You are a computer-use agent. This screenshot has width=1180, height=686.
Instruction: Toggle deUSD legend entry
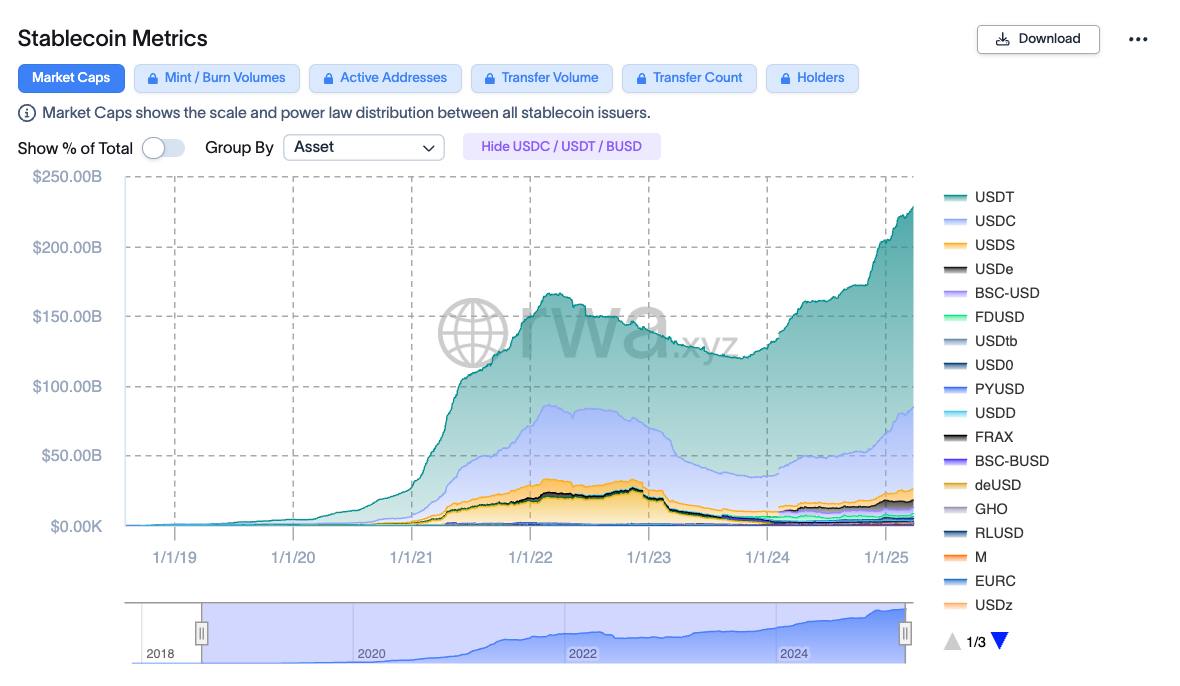tap(983, 485)
